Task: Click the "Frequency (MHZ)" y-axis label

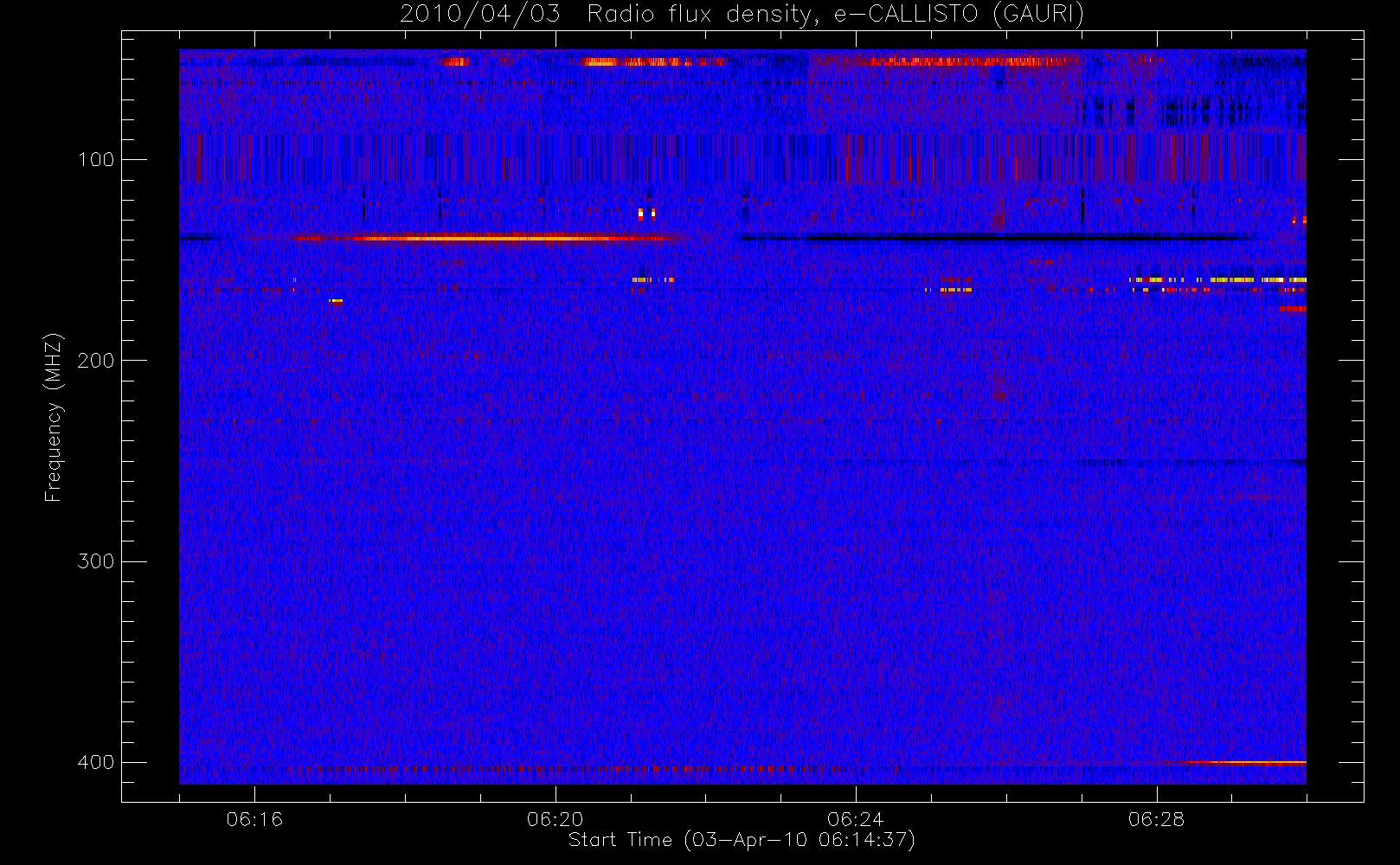Action: point(54,417)
